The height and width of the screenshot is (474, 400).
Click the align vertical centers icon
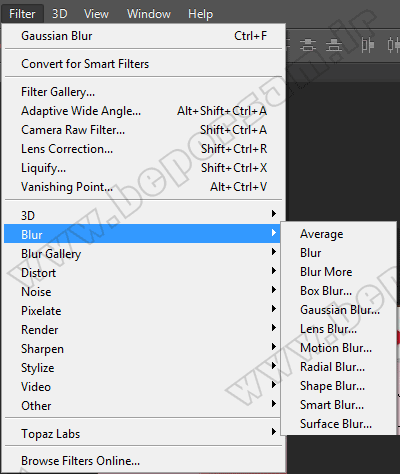click(308, 45)
